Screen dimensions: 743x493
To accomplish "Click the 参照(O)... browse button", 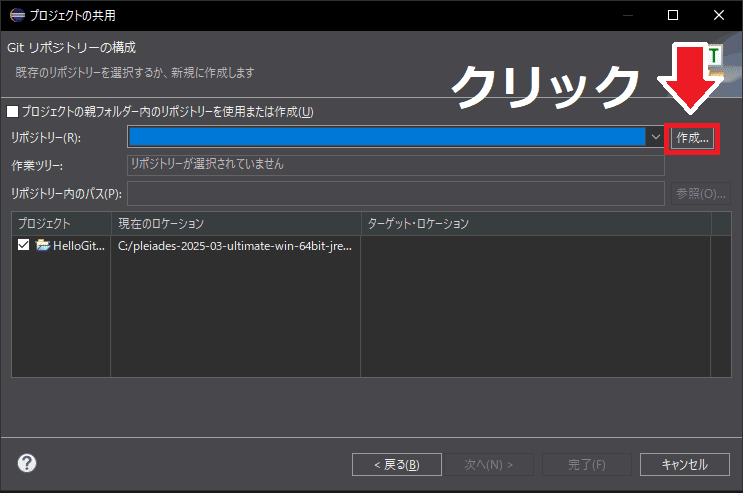I will [701, 193].
